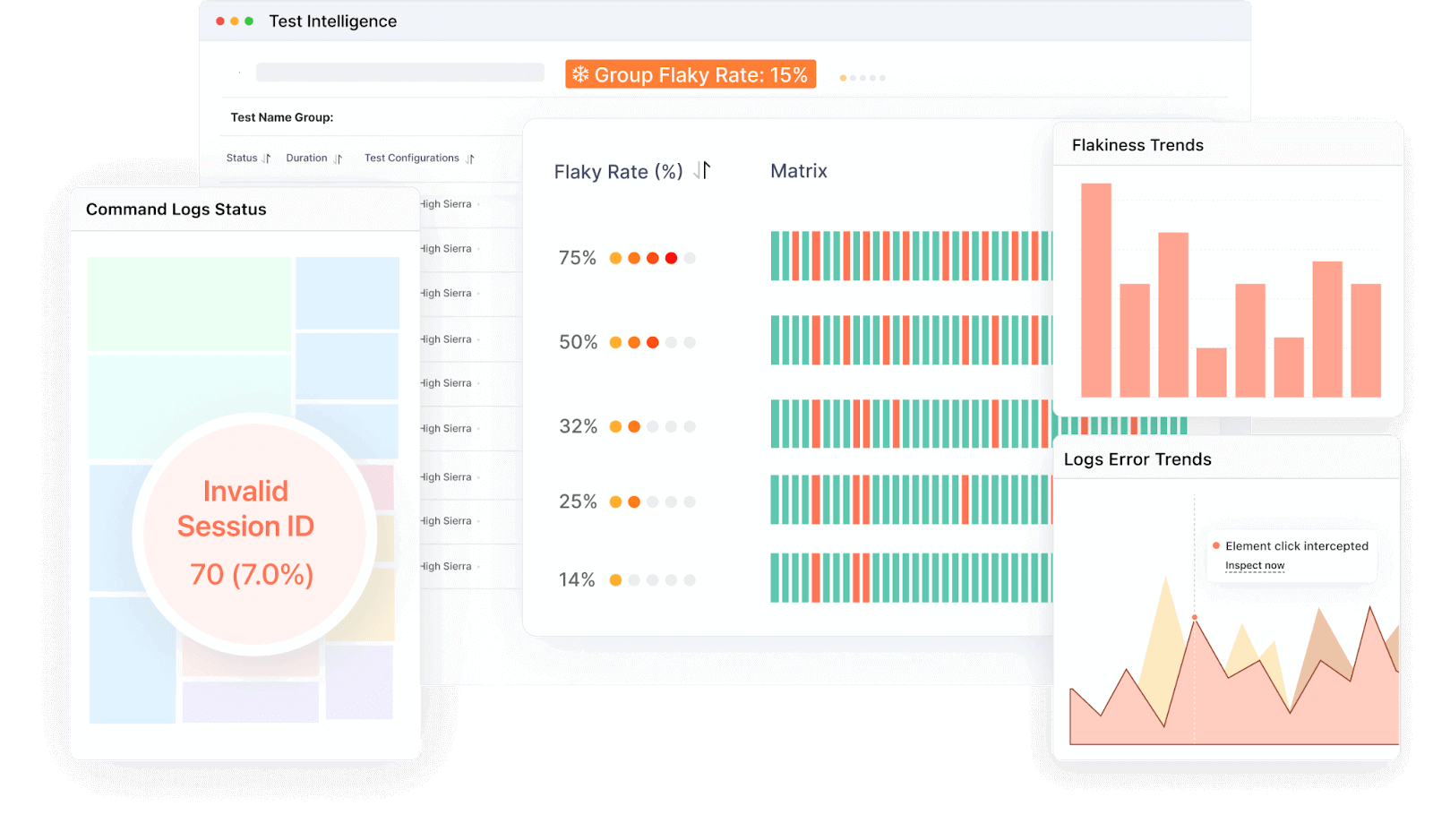Click the gray search bar in Test Intelligence
Screen dimensions: 1433x840
[400, 73]
